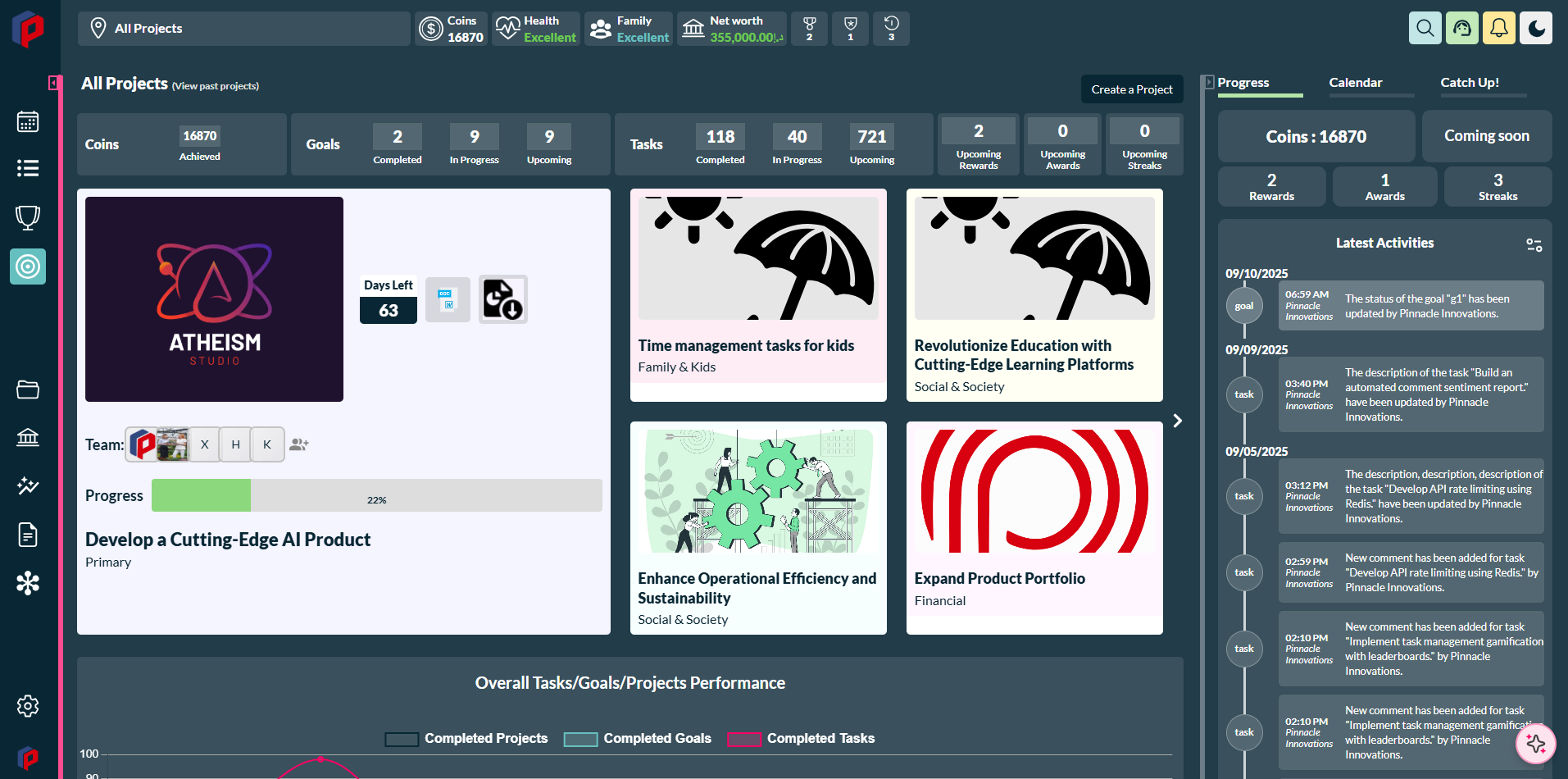The height and width of the screenshot is (779, 1568).
Task: Open Enhance Operational Efficiency project card
Action: point(758,528)
